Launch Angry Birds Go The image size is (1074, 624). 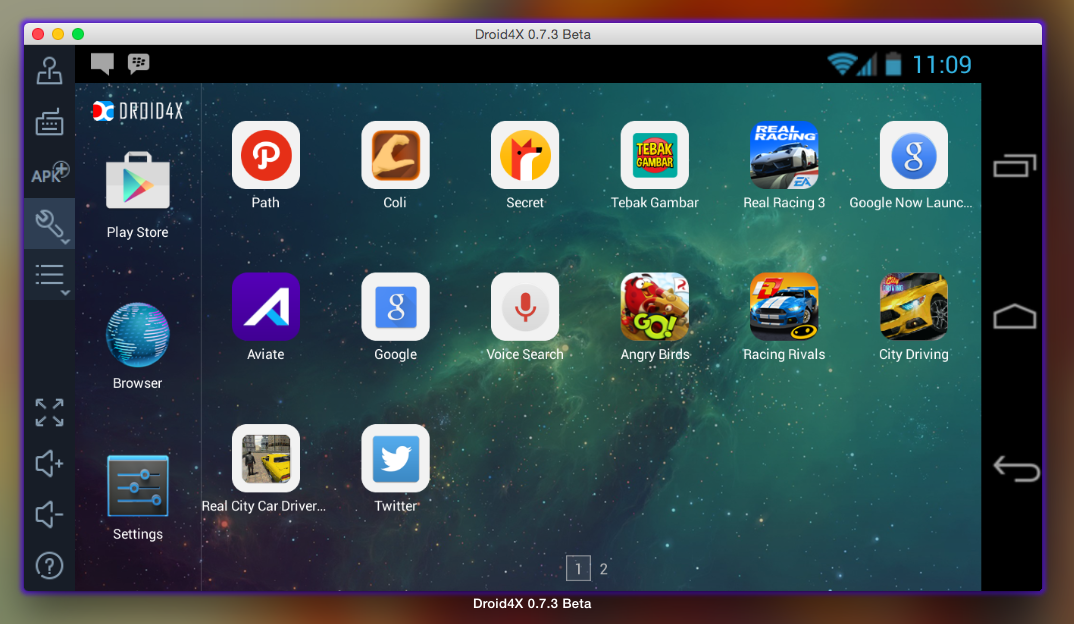tap(654, 307)
